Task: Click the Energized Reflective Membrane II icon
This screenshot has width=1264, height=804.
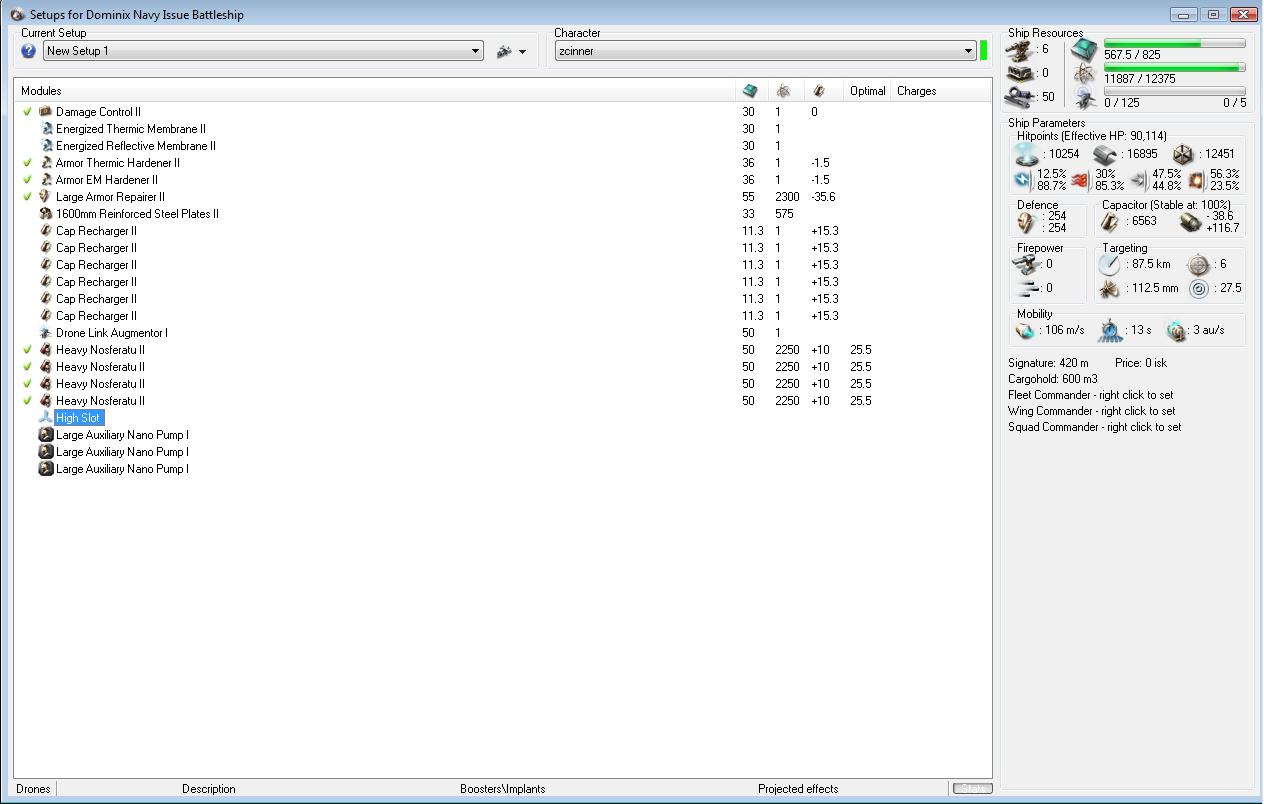Action: (x=45, y=146)
